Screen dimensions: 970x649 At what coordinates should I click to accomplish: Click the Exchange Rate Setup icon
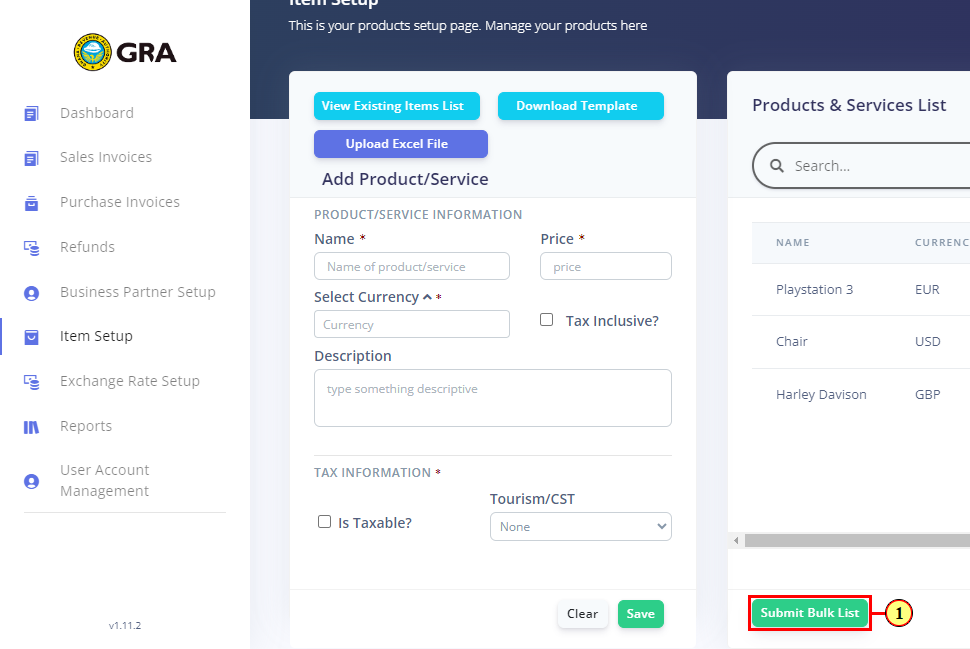(x=31, y=382)
